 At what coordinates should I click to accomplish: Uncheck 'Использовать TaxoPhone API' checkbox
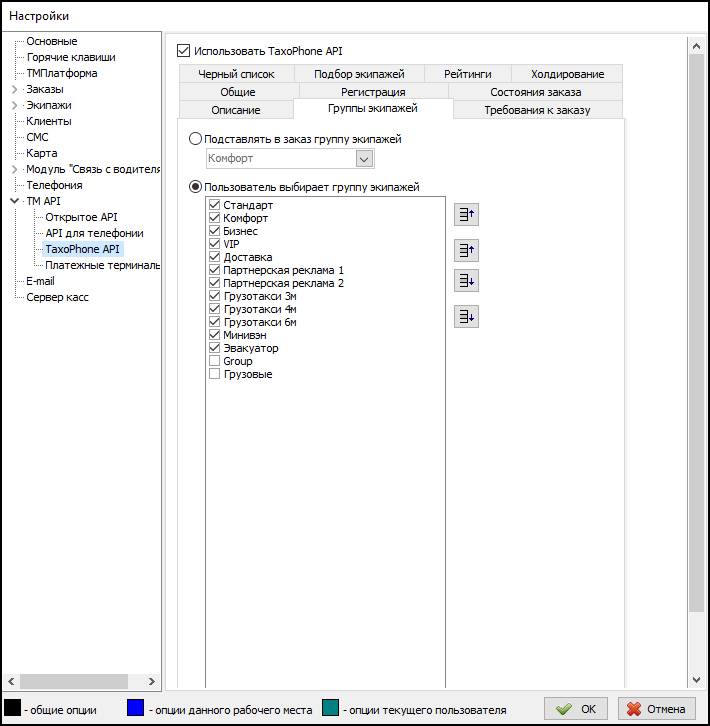(x=183, y=50)
